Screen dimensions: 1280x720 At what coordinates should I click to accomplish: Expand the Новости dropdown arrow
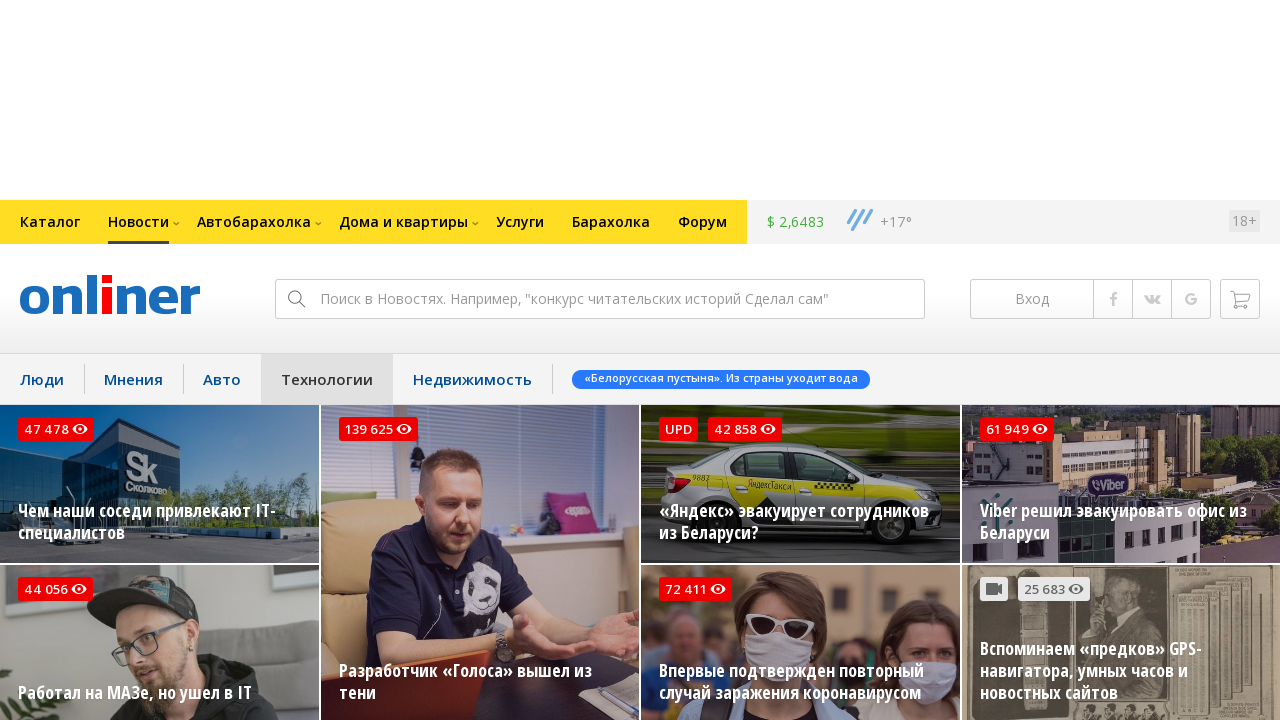click(x=176, y=223)
